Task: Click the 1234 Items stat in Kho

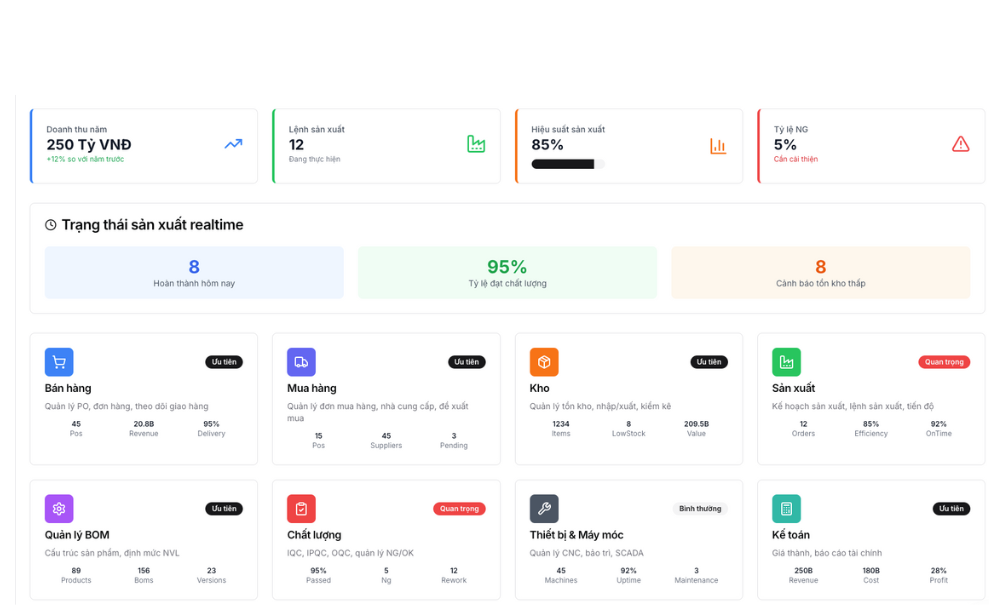Action: (561, 429)
